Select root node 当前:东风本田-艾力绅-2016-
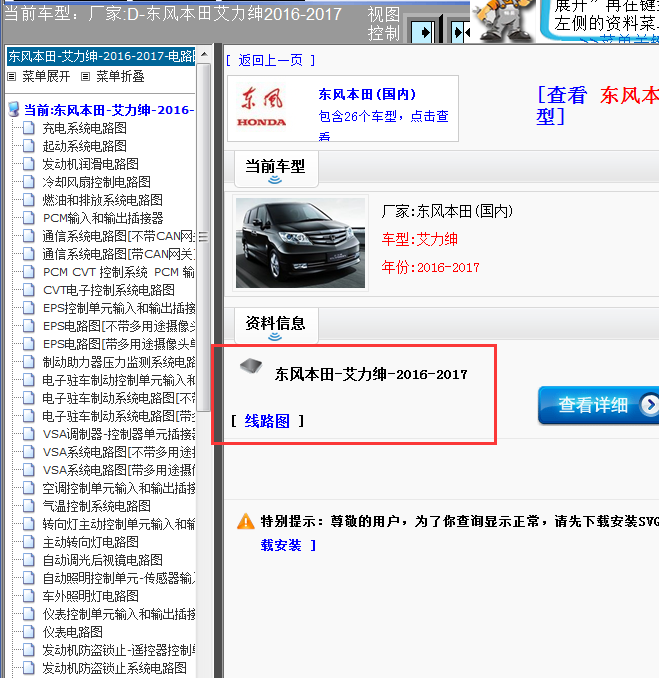 [x=109, y=110]
